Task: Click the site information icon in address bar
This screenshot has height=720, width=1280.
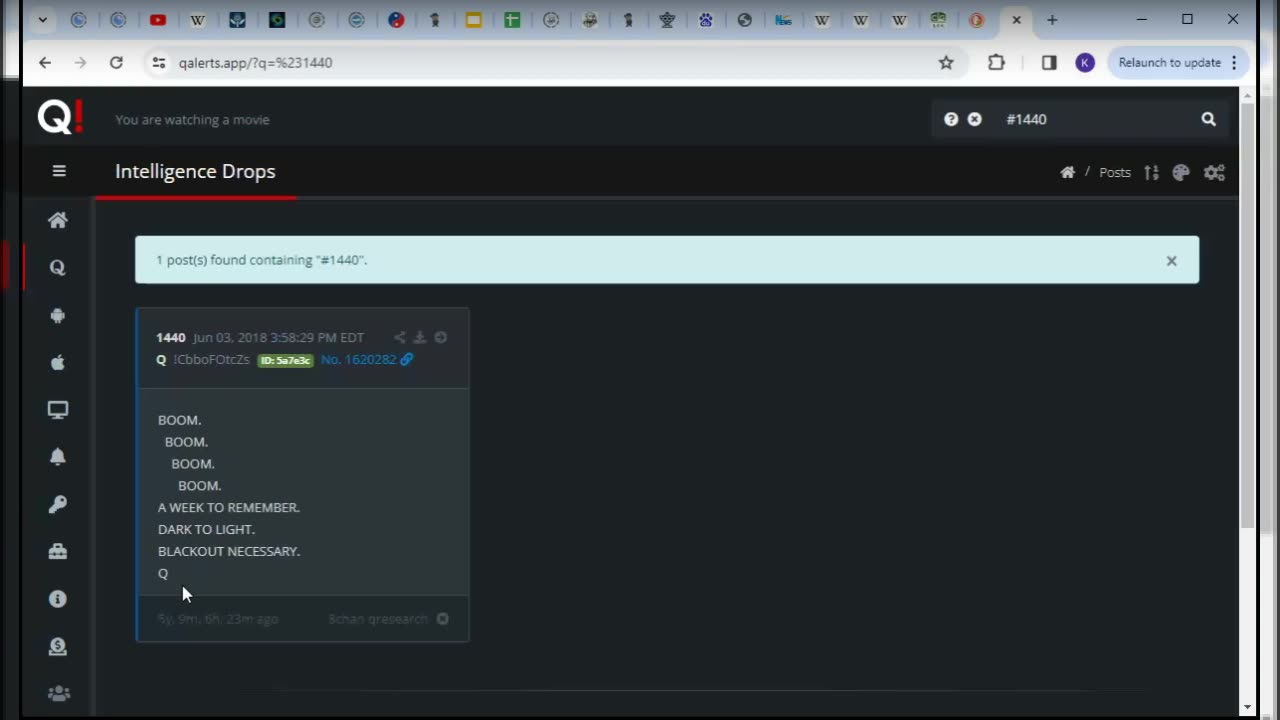Action: (158, 62)
